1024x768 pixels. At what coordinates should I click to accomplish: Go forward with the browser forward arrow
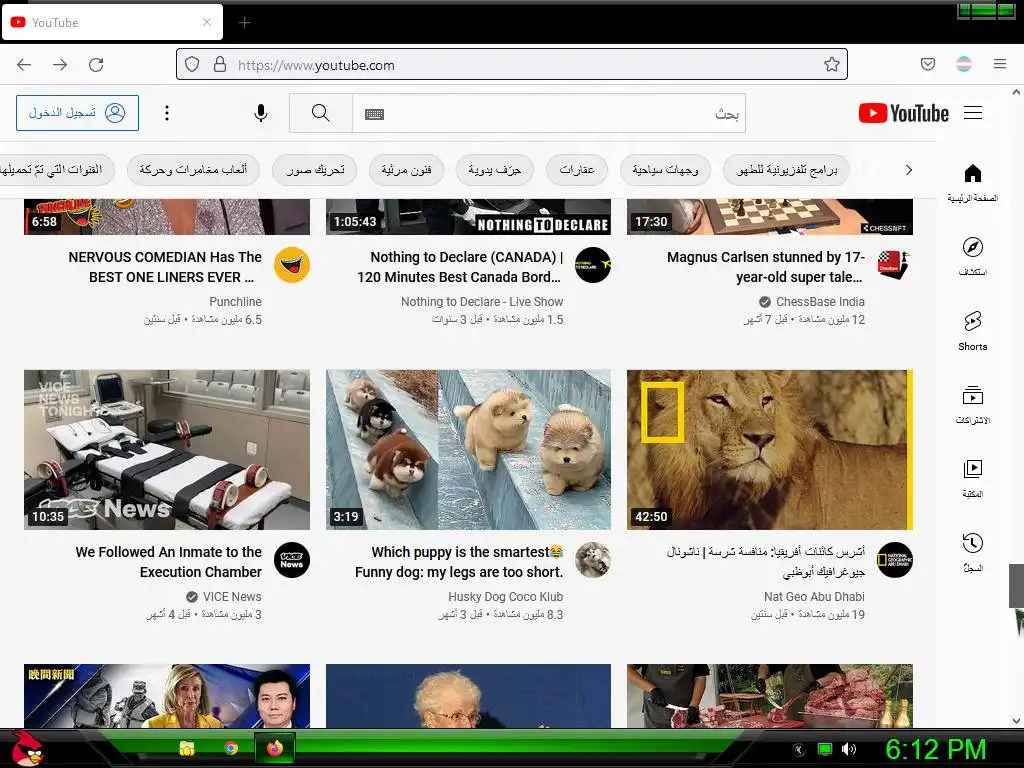pos(60,65)
